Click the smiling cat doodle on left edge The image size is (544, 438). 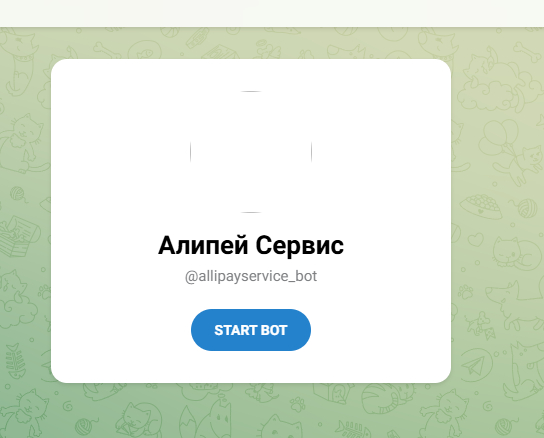(21, 139)
